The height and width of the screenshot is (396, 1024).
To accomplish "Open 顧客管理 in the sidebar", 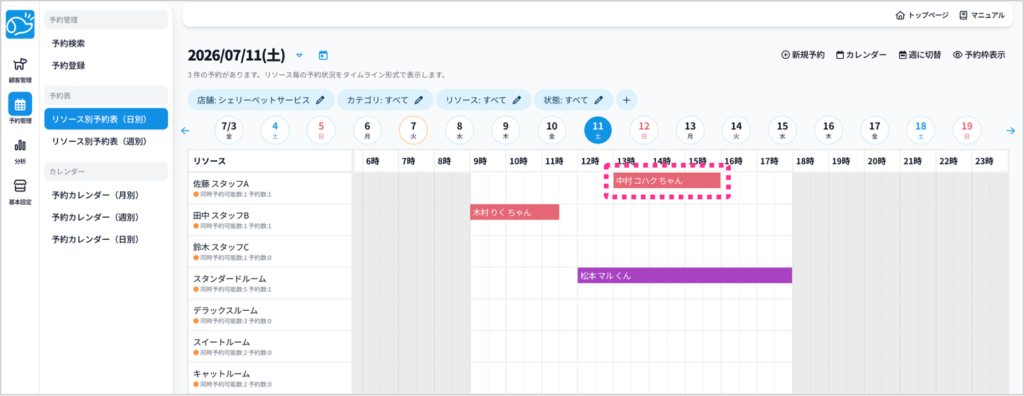I will [x=20, y=70].
